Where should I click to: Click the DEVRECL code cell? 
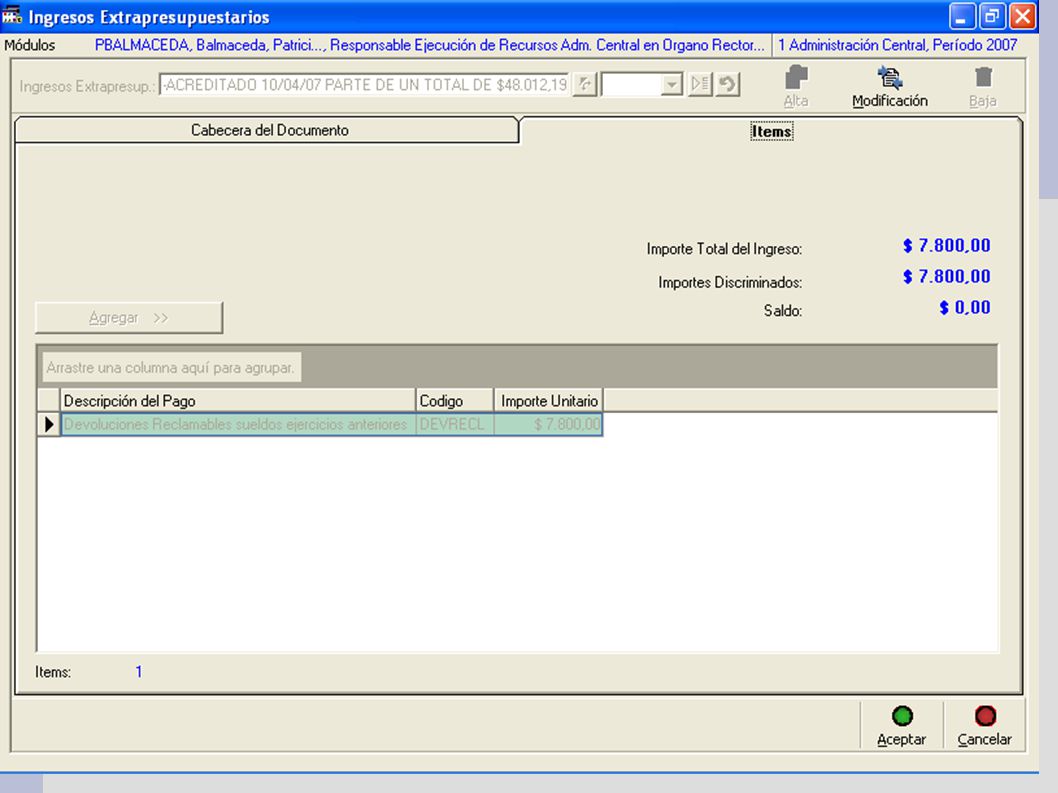[455, 425]
